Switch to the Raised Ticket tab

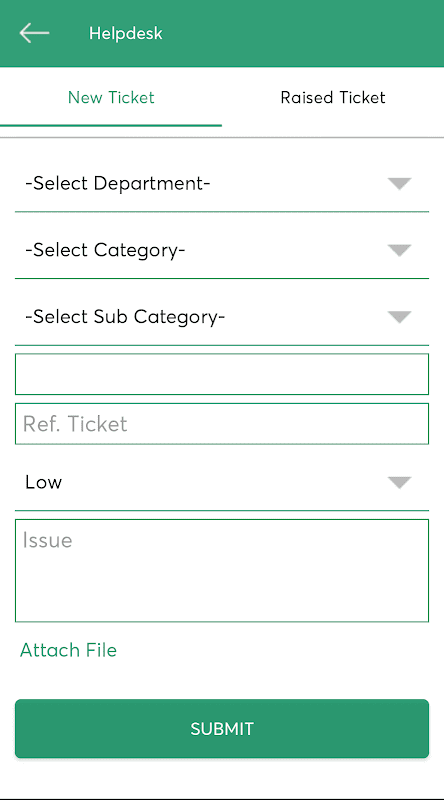[x=333, y=97]
